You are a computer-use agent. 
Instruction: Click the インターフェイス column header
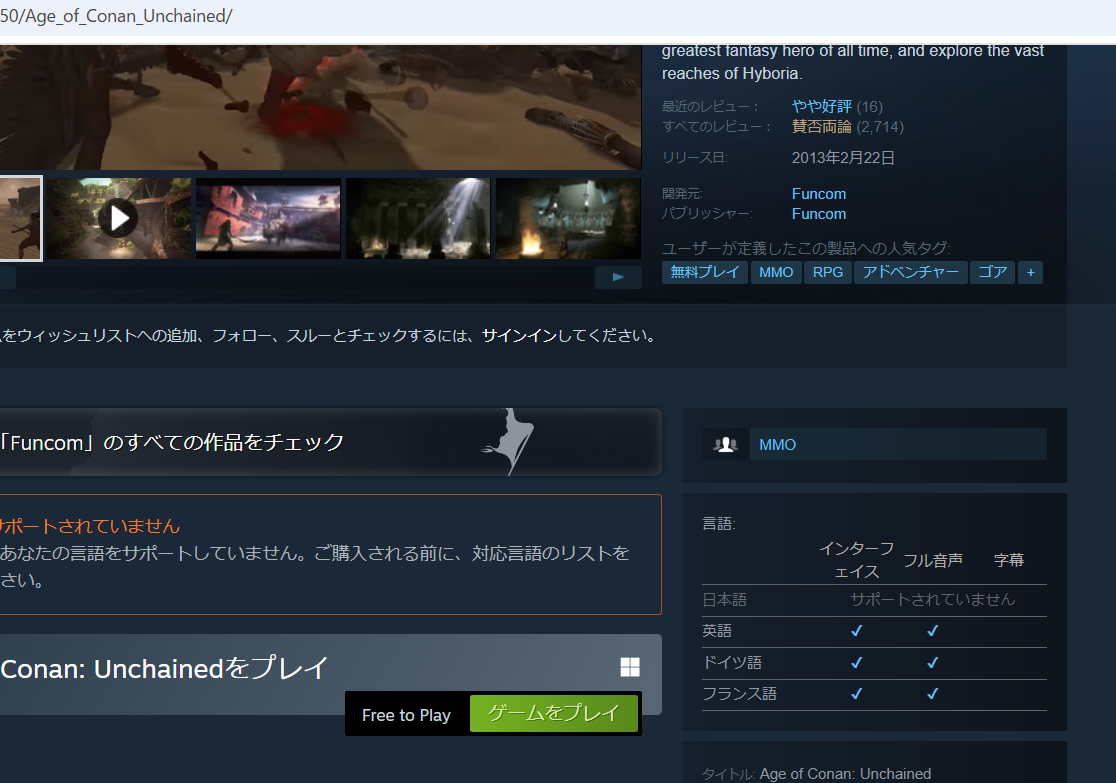tap(856, 559)
